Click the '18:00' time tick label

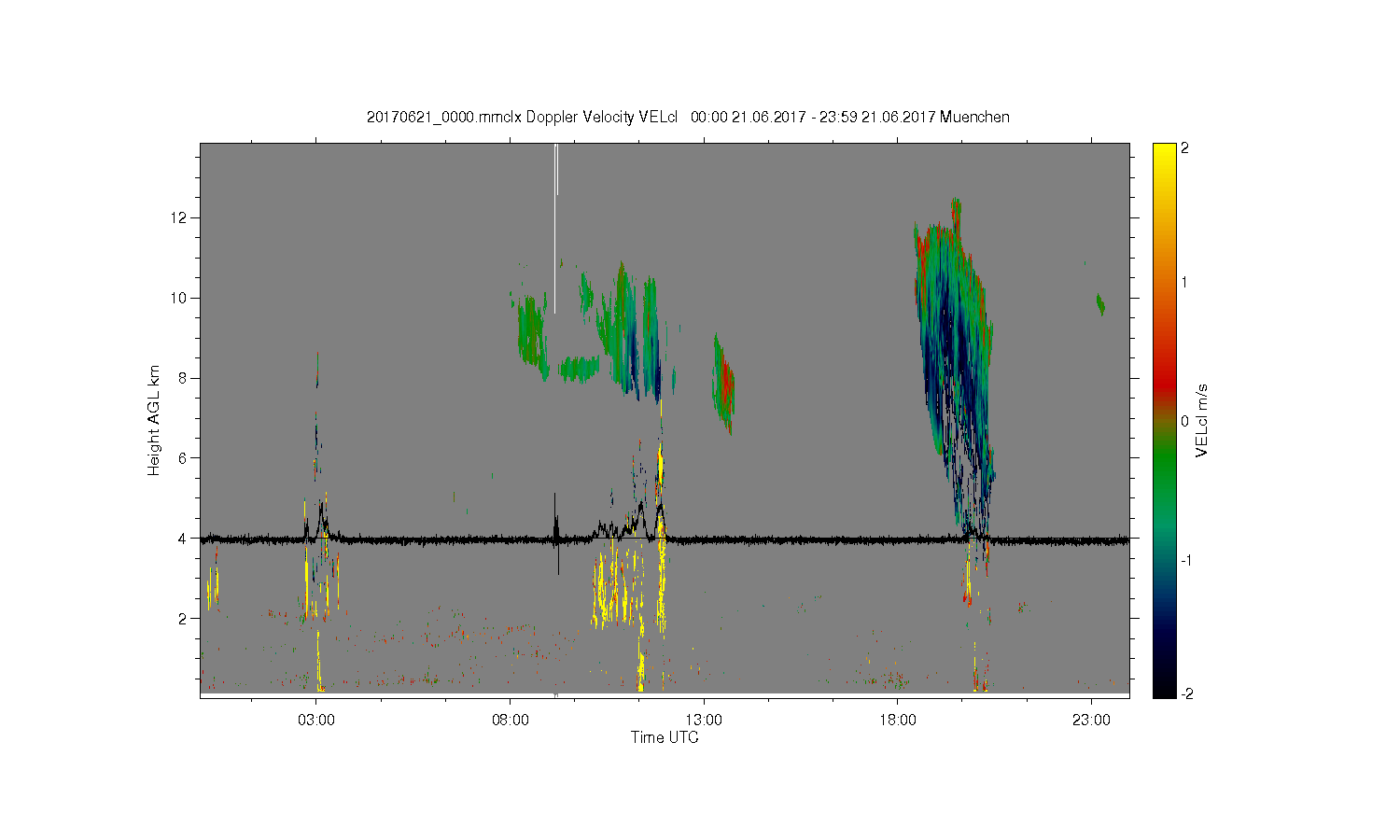898,721
